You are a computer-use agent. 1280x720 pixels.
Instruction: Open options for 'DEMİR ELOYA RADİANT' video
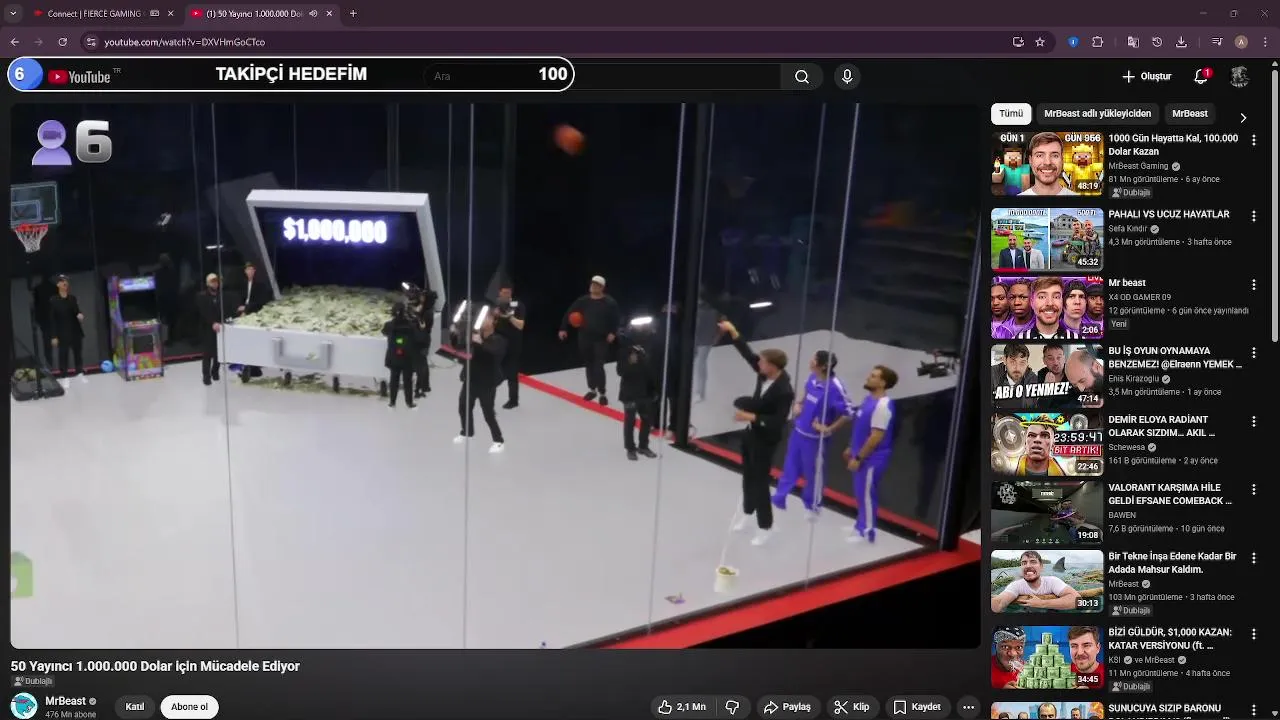[1253, 421]
